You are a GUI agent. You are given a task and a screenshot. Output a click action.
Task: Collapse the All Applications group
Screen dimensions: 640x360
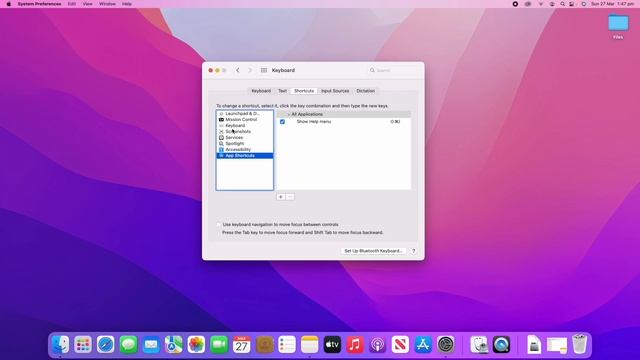289,114
